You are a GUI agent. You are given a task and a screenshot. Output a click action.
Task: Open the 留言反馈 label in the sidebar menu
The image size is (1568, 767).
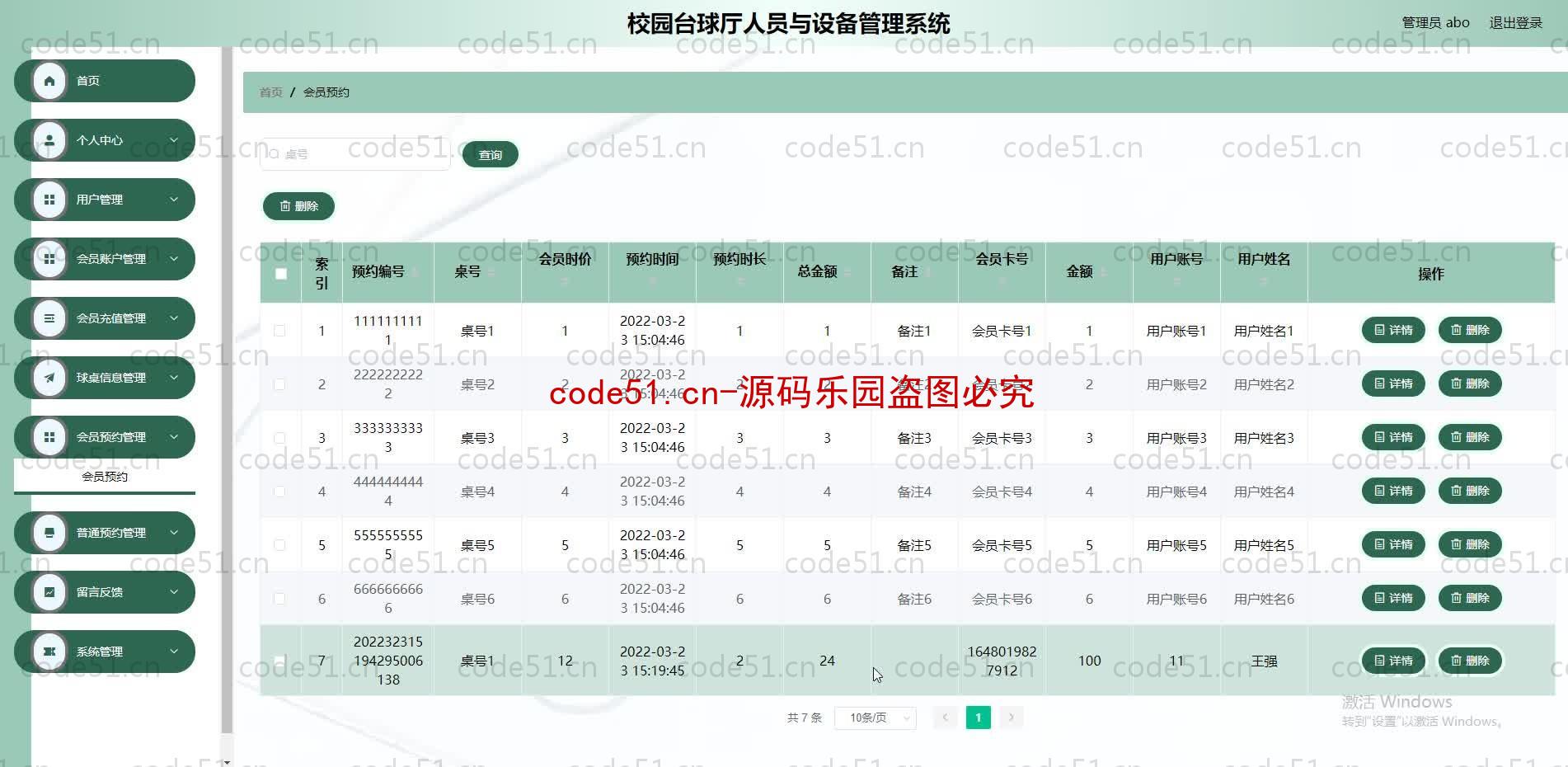[100, 592]
